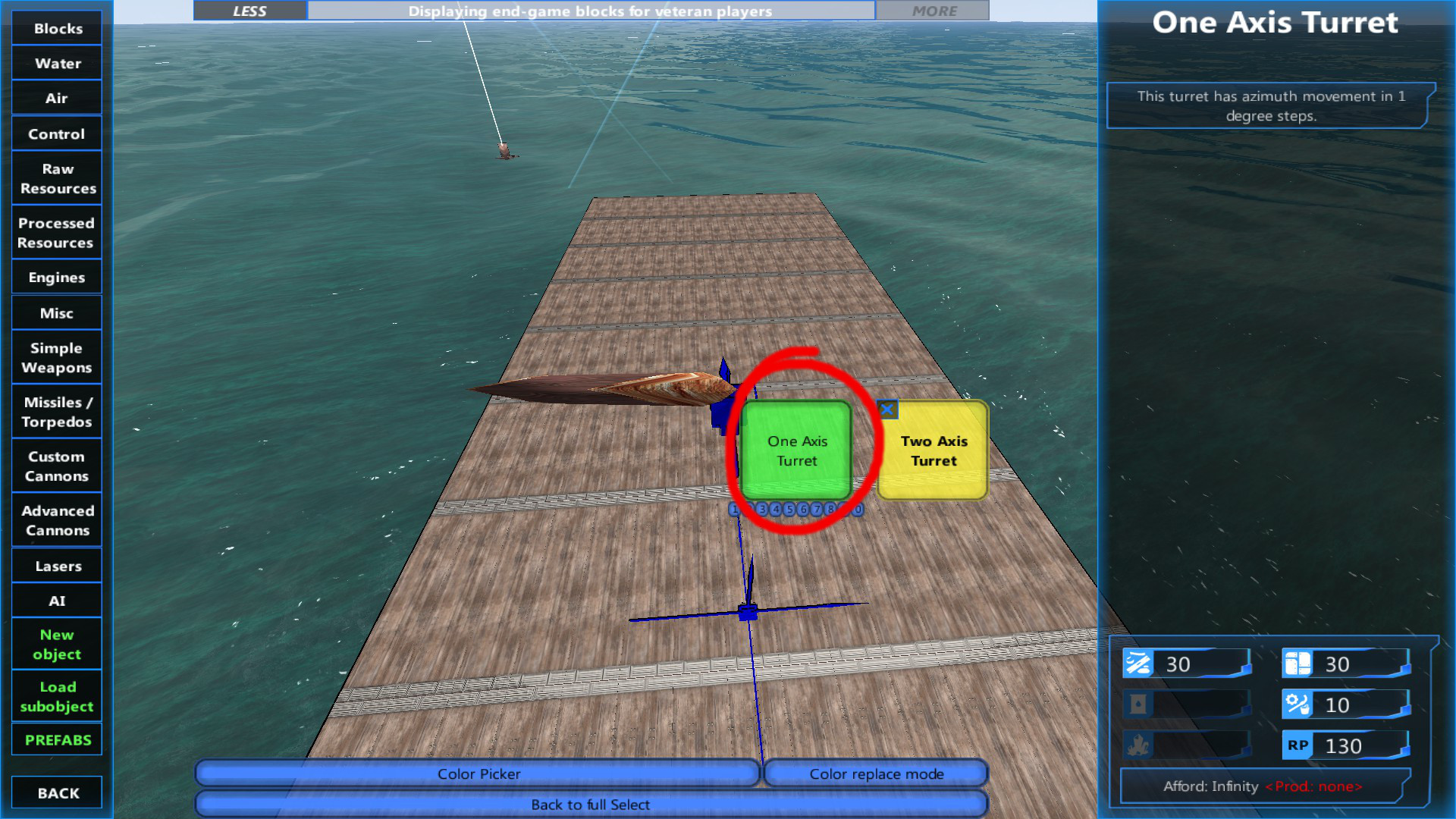Select the Two Axis Turret block
The width and height of the screenshot is (1456, 819).
coord(934,450)
